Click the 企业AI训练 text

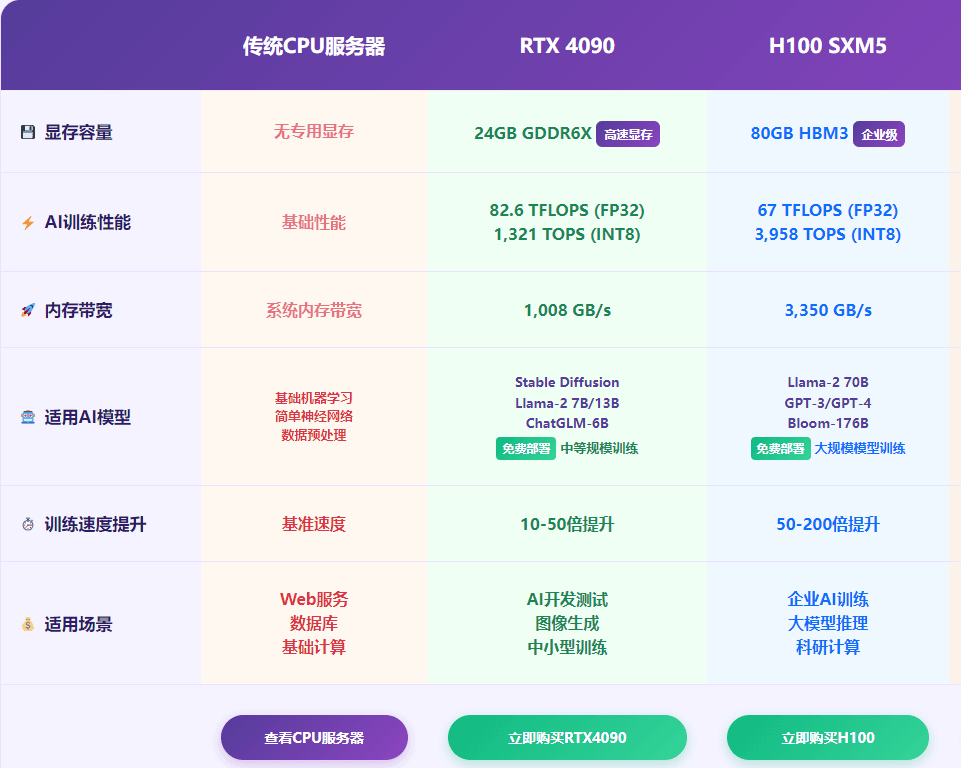coord(828,599)
